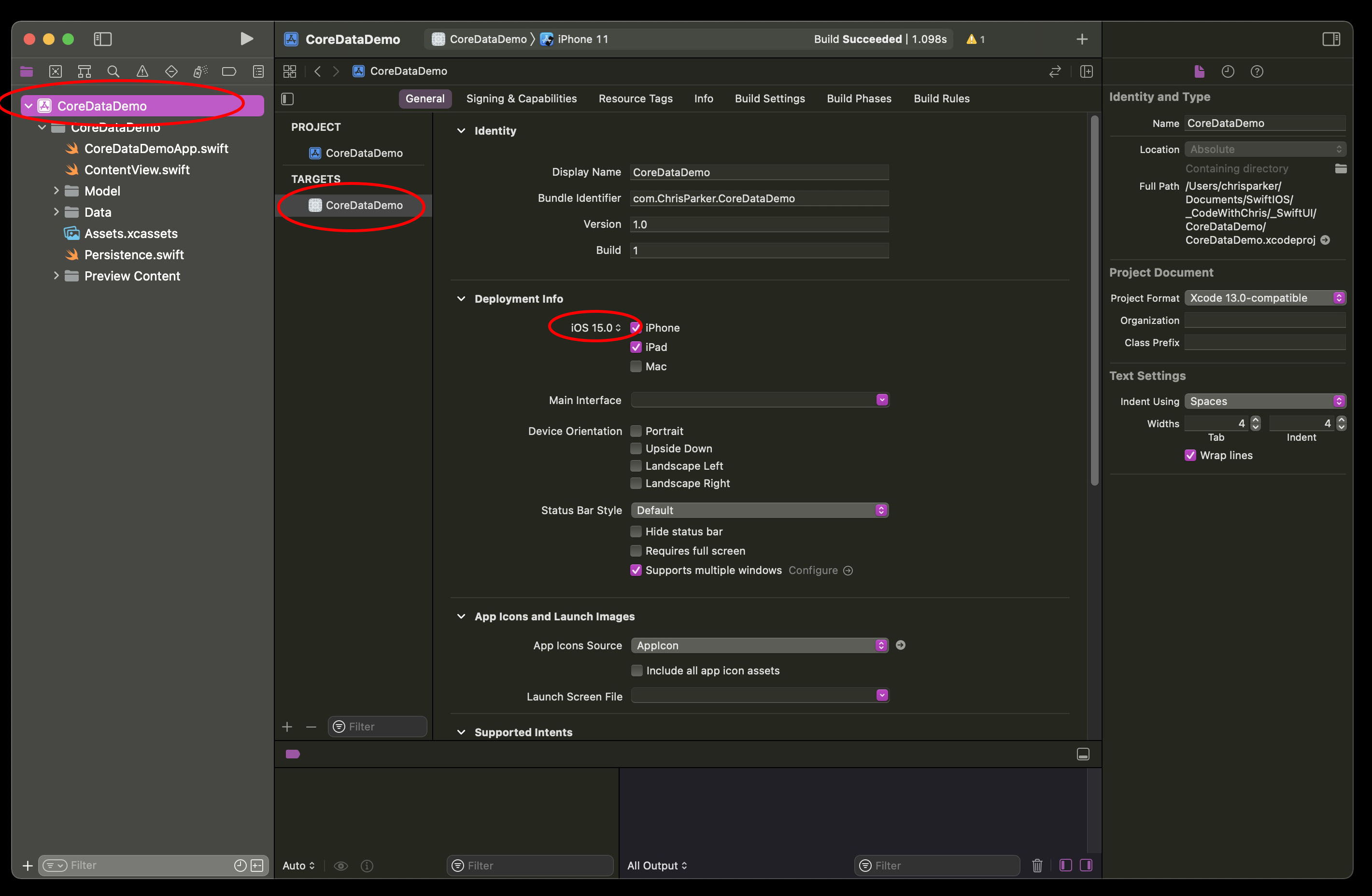
Task: Open the Status Bar Style dropdown
Action: (760, 510)
